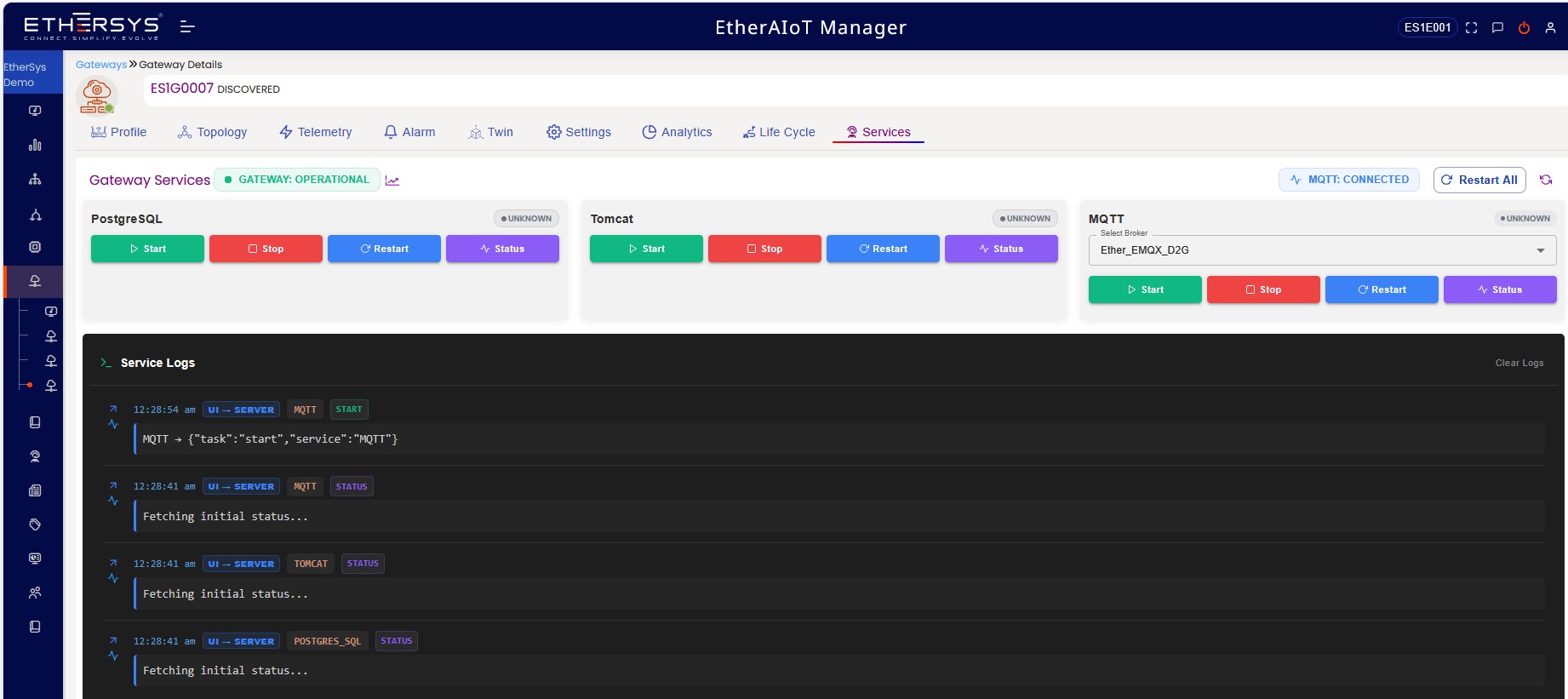Click the MQTT: CONNECTED status badge

pos(1349,180)
